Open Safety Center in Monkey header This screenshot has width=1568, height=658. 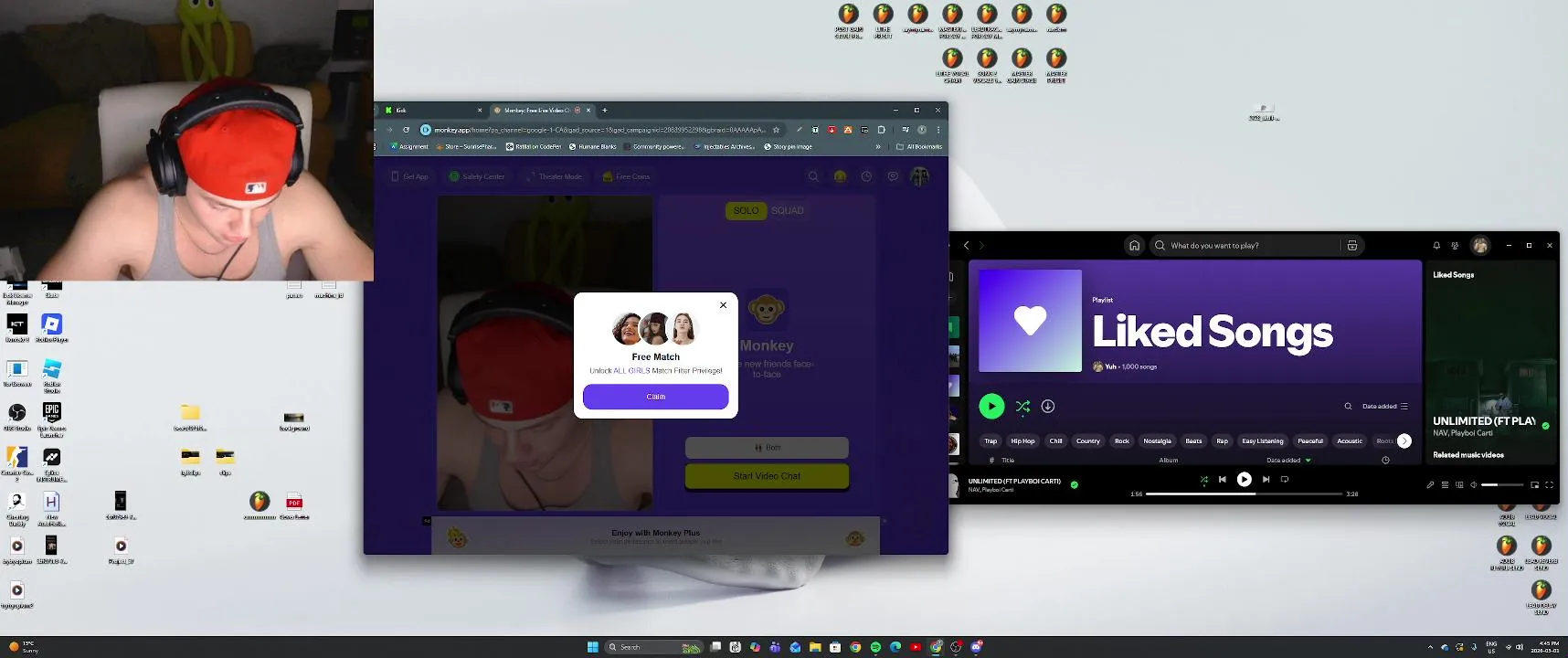pyautogui.click(x=477, y=176)
